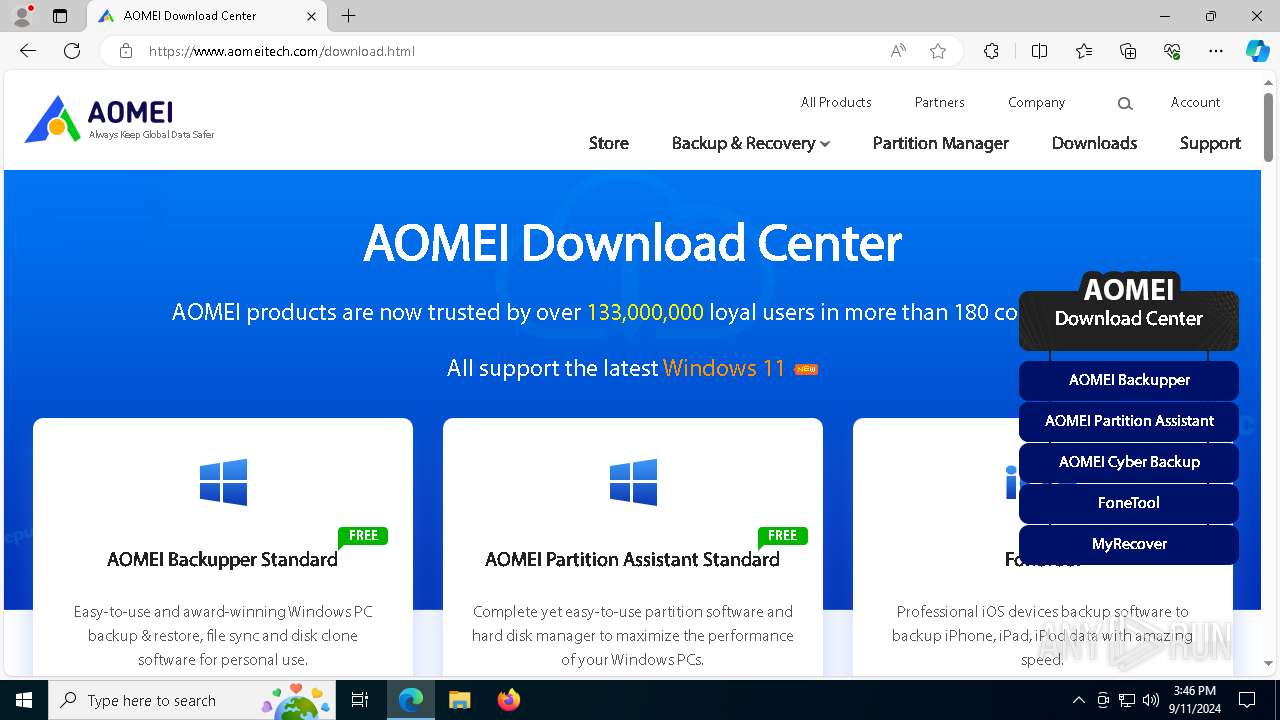Open the Collections icon
The height and width of the screenshot is (720, 1280).
(x=1128, y=51)
